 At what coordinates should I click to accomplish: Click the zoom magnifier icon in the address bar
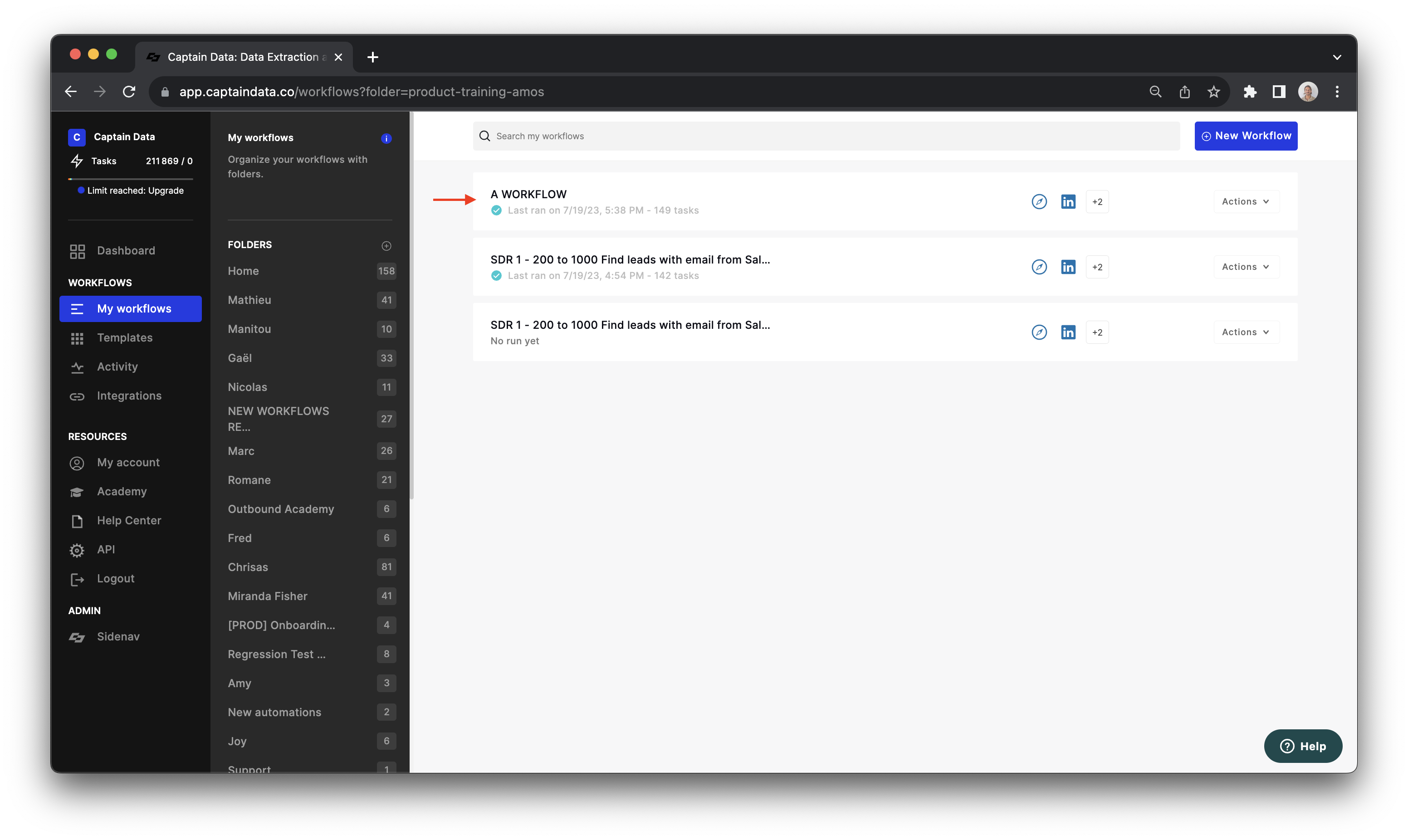click(x=1155, y=91)
